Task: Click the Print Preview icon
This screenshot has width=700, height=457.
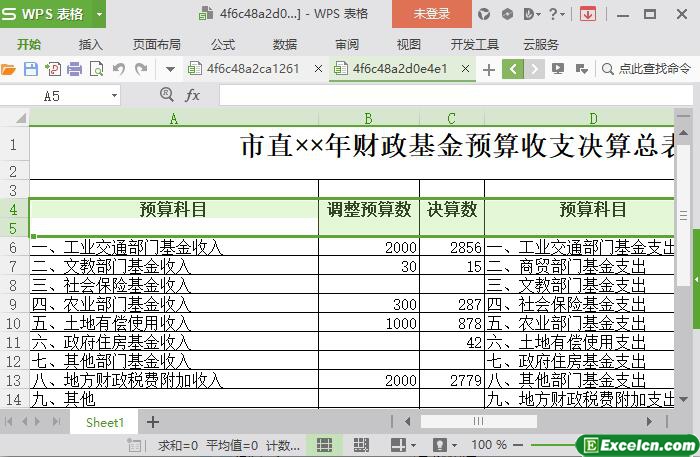Action: 97,69
